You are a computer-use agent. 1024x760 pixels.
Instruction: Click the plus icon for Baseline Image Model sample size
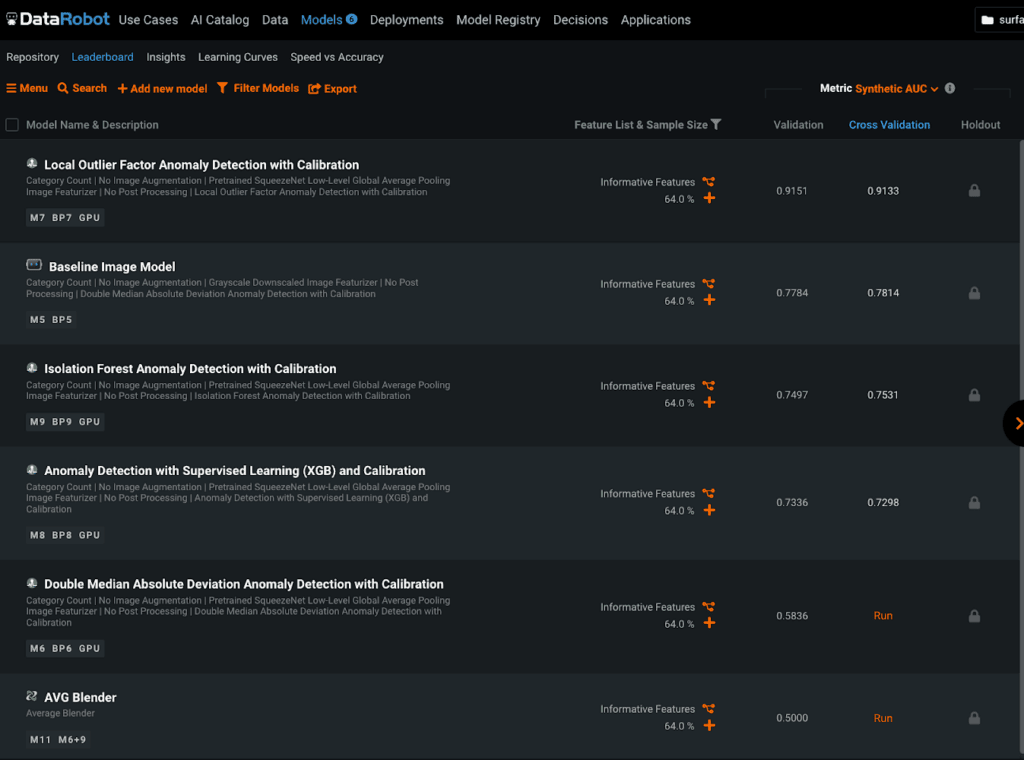pos(709,300)
